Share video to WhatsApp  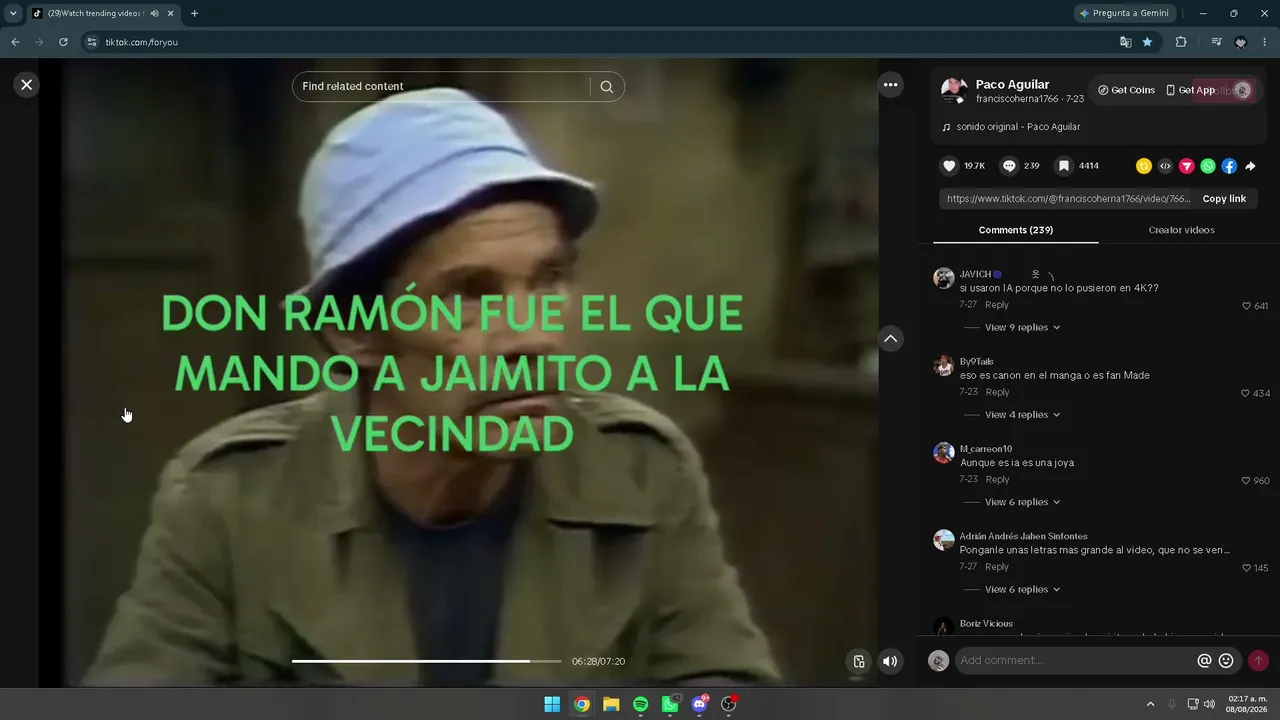click(x=1208, y=166)
